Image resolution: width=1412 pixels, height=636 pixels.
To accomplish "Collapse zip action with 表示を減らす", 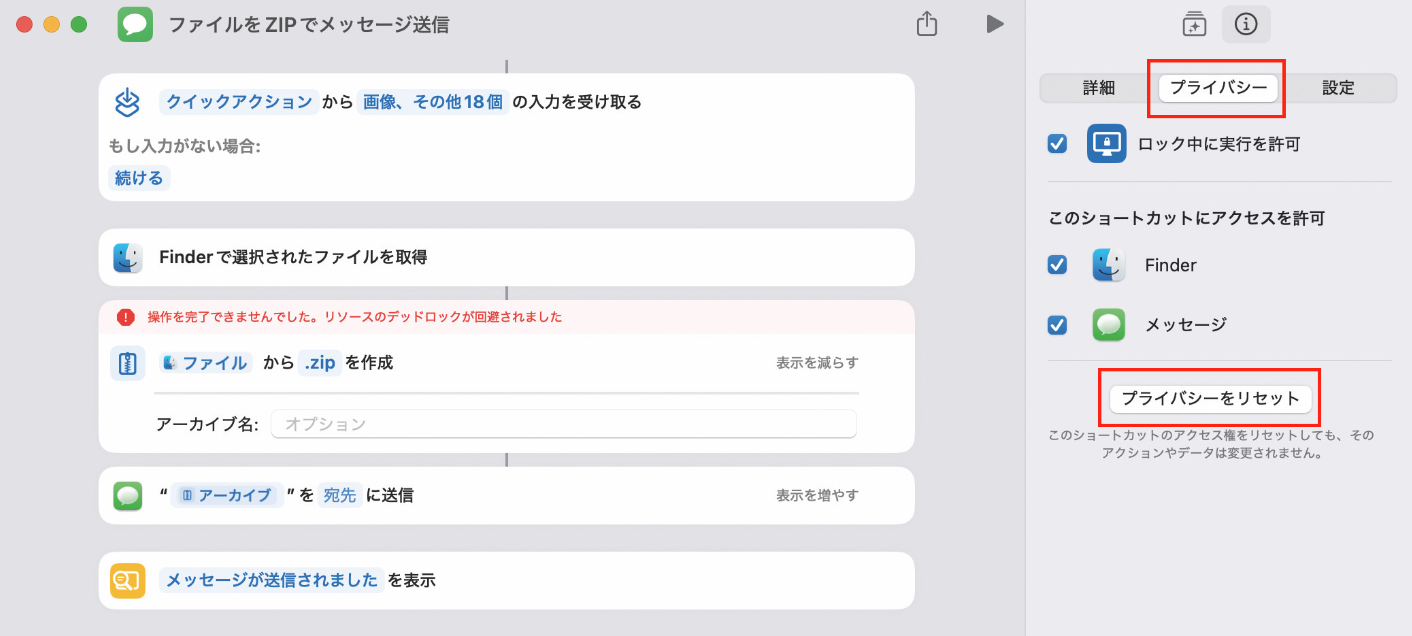I will [x=816, y=363].
